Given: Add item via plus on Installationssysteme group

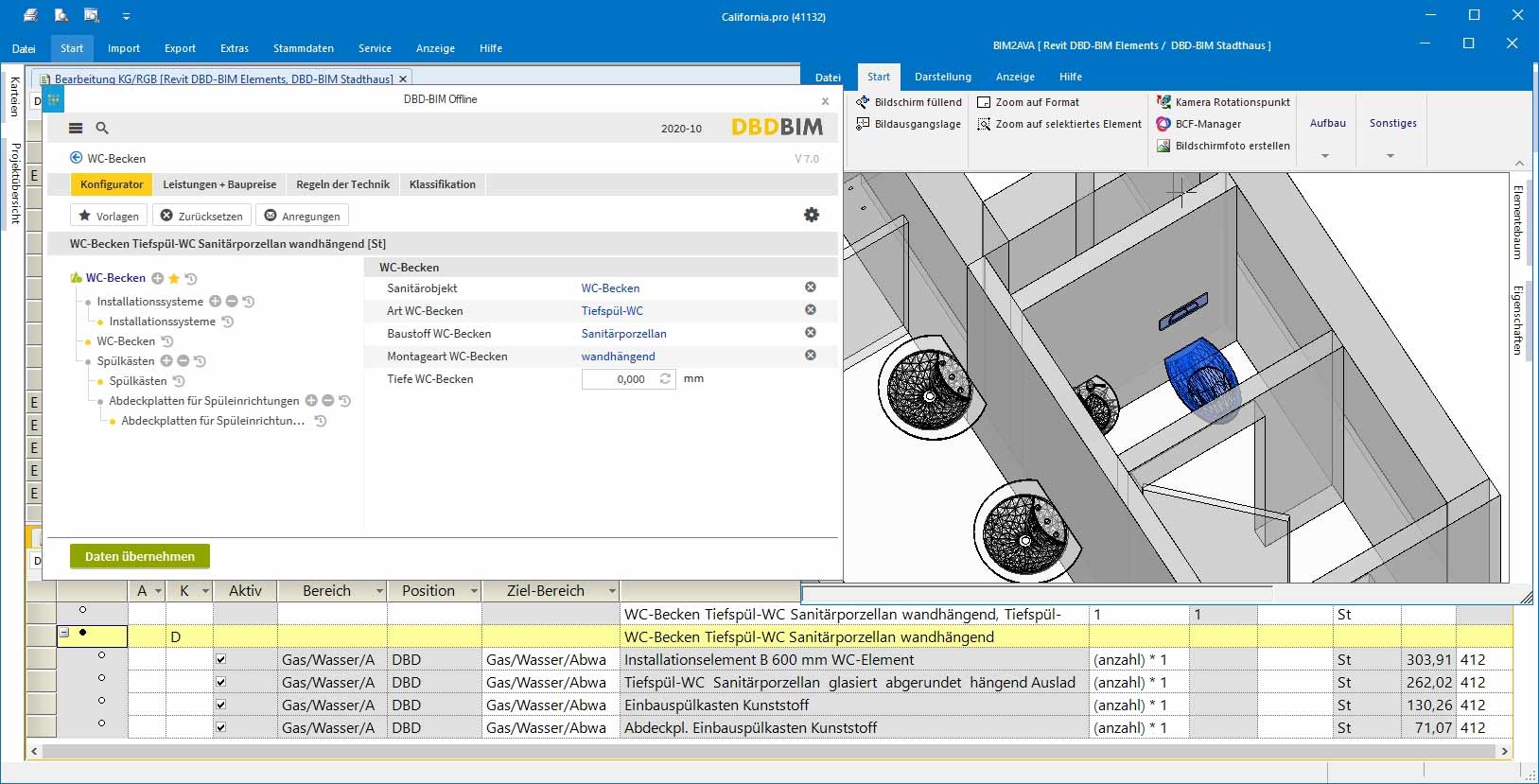Looking at the screenshot, I should (215, 302).
